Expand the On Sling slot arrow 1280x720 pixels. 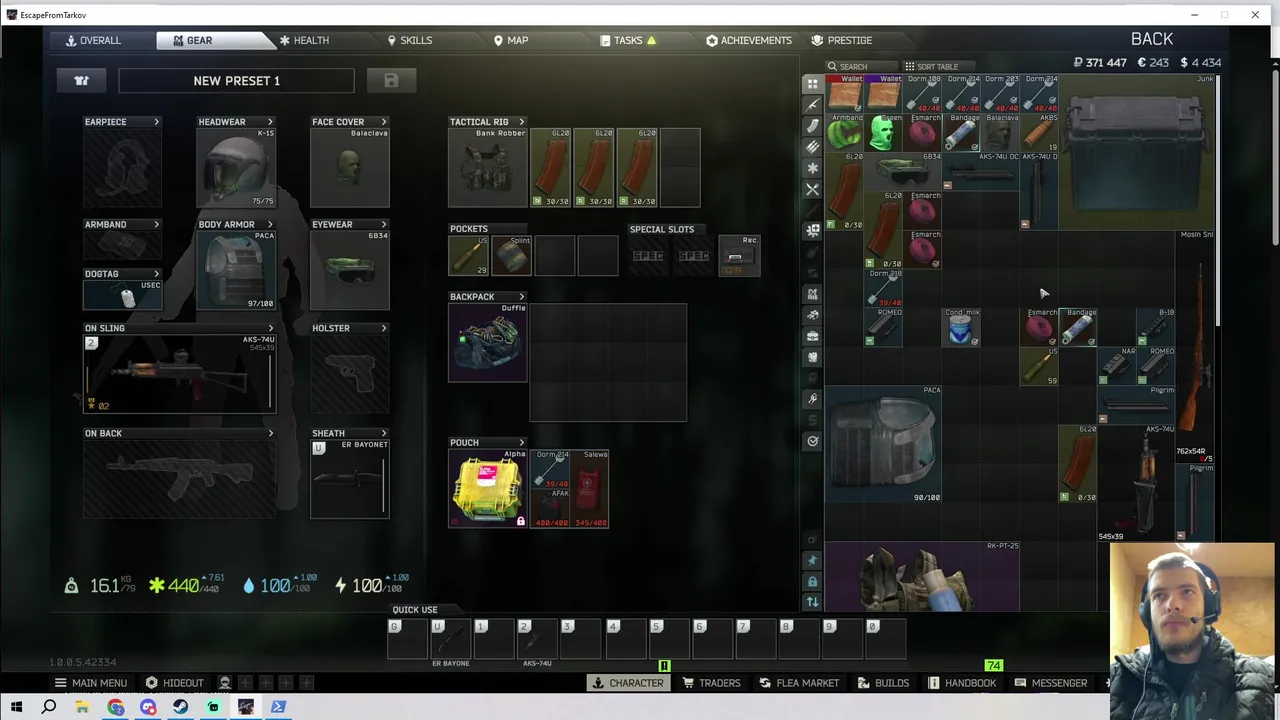tap(270, 328)
